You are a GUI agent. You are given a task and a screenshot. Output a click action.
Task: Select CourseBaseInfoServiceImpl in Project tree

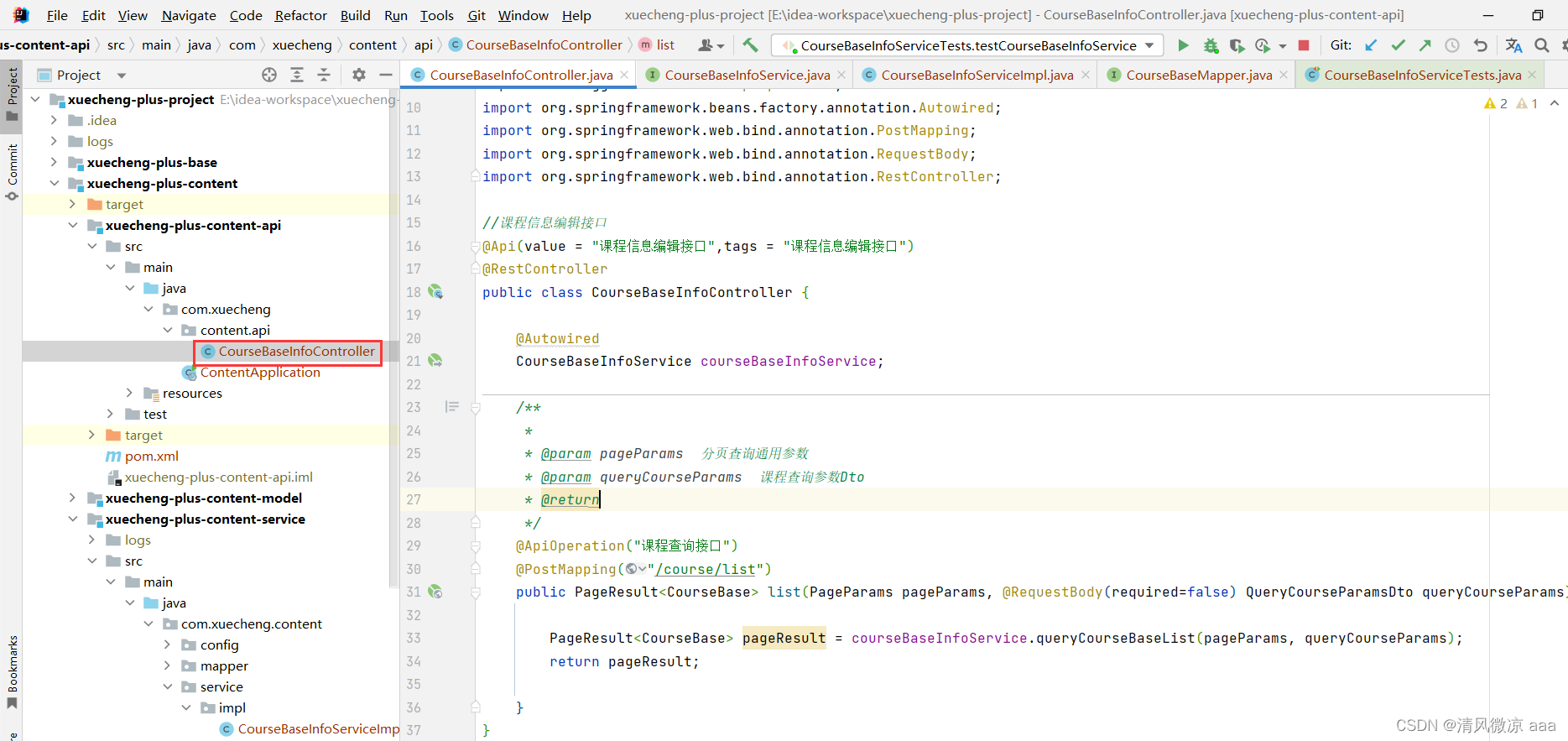click(x=319, y=728)
